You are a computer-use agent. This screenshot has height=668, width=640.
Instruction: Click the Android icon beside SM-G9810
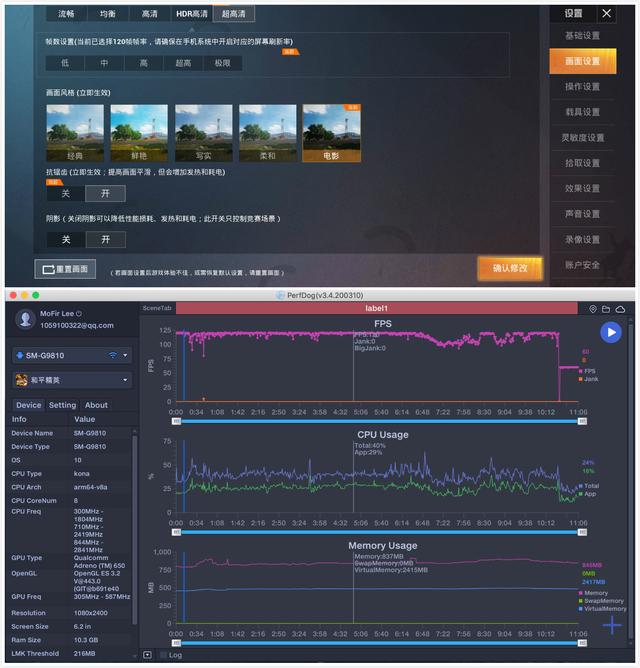point(20,355)
